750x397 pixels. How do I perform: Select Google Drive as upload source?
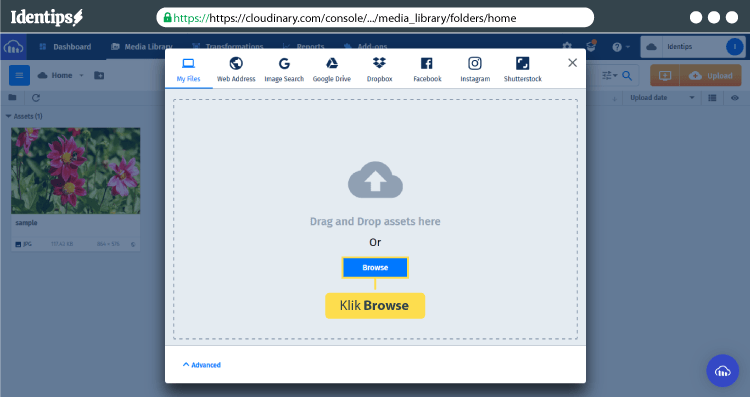331,69
